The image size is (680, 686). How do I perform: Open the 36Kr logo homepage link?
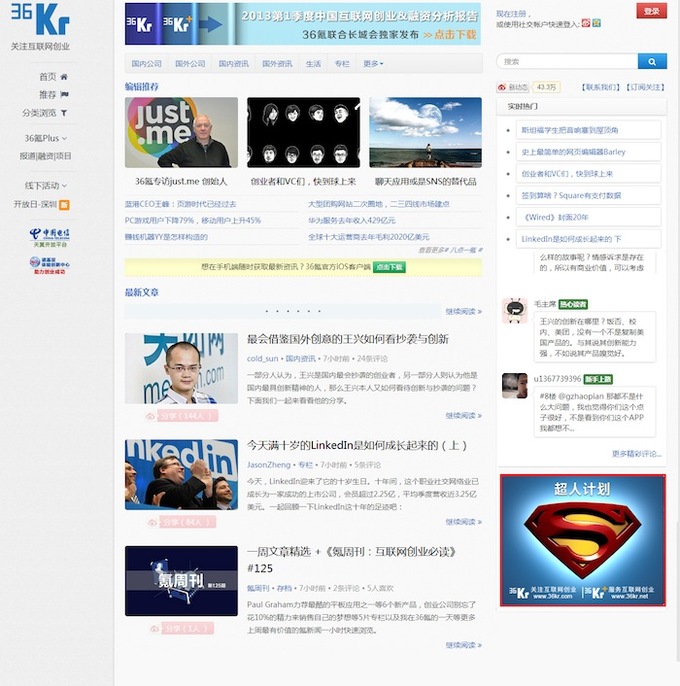pyautogui.click(x=40, y=19)
